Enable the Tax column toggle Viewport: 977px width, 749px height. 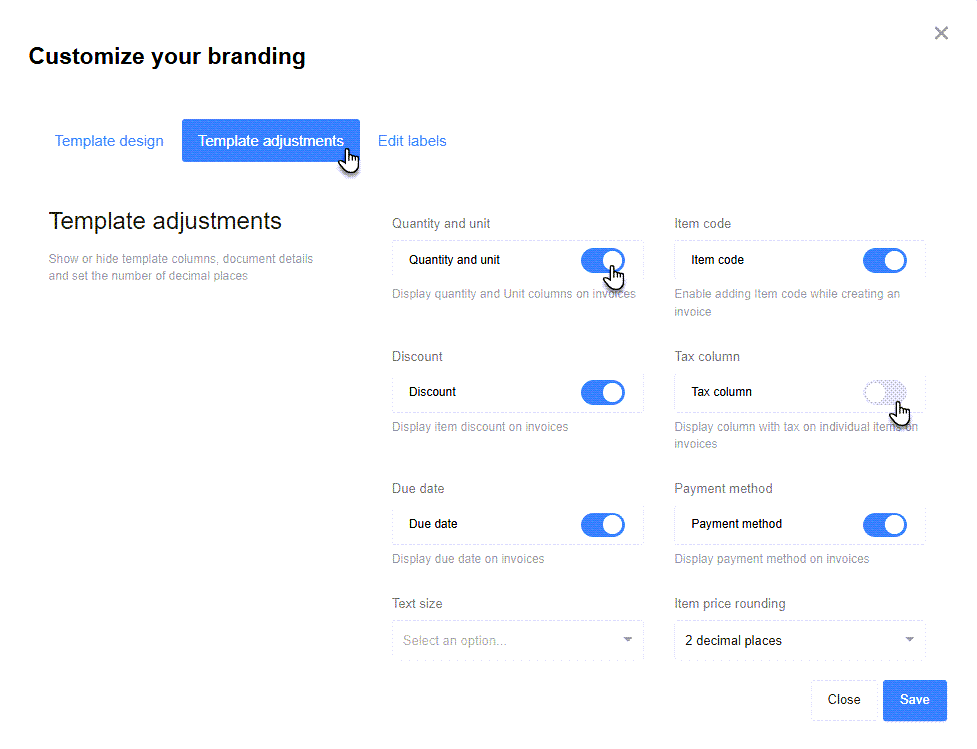pos(884,392)
